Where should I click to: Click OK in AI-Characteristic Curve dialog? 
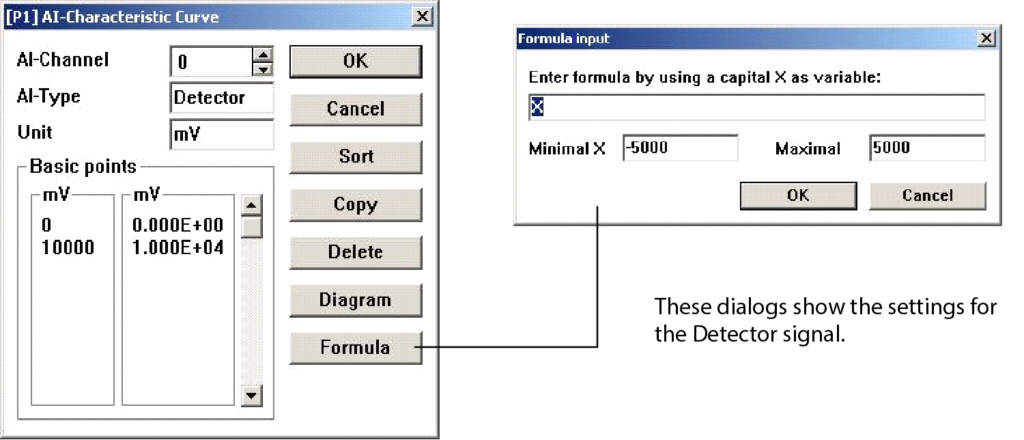point(355,61)
